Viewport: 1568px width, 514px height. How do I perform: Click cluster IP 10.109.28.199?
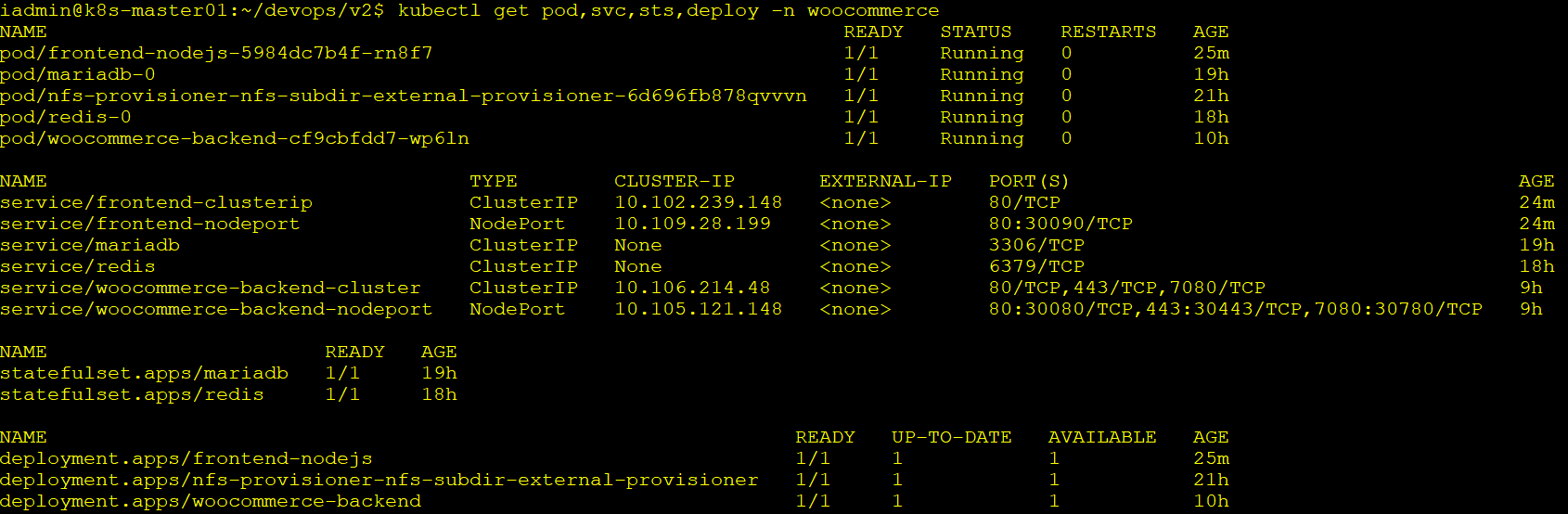tap(692, 225)
